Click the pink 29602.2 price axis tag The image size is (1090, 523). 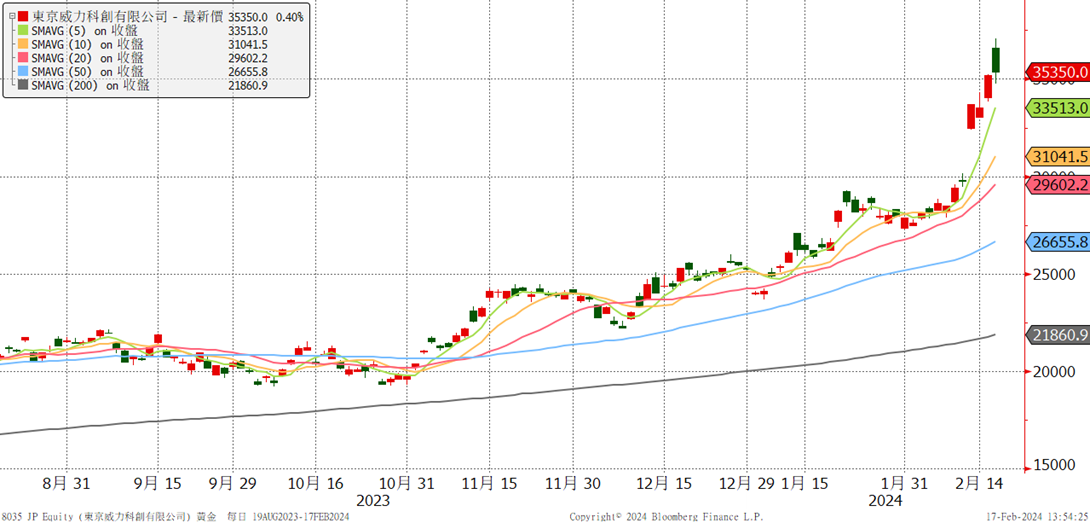tap(1057, 184)
